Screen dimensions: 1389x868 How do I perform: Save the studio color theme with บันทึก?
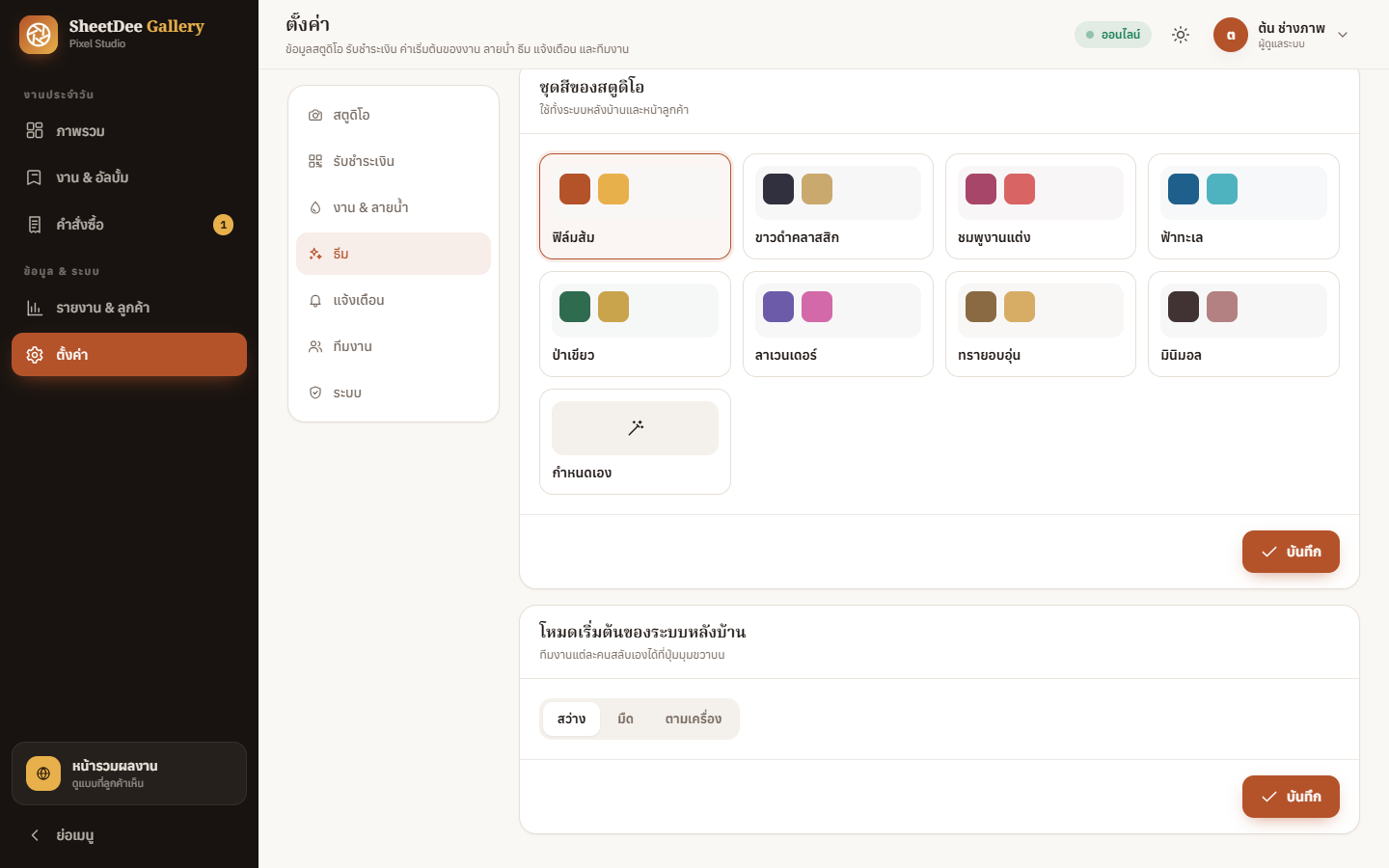[1291, 552]
